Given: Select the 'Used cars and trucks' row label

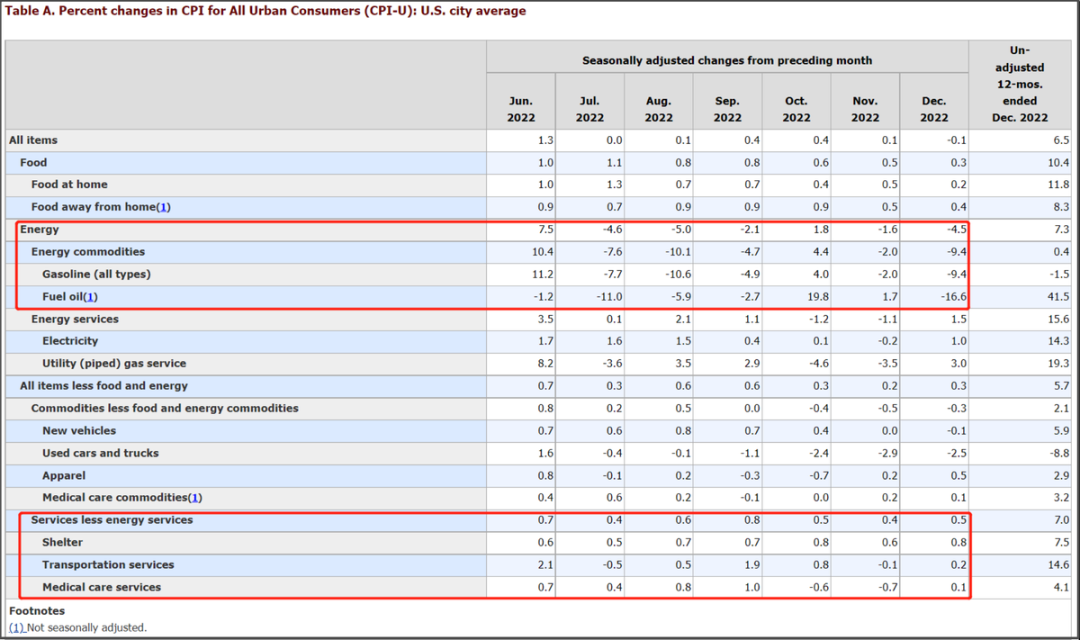Looking at the screenshot, I should click(100, 453).
